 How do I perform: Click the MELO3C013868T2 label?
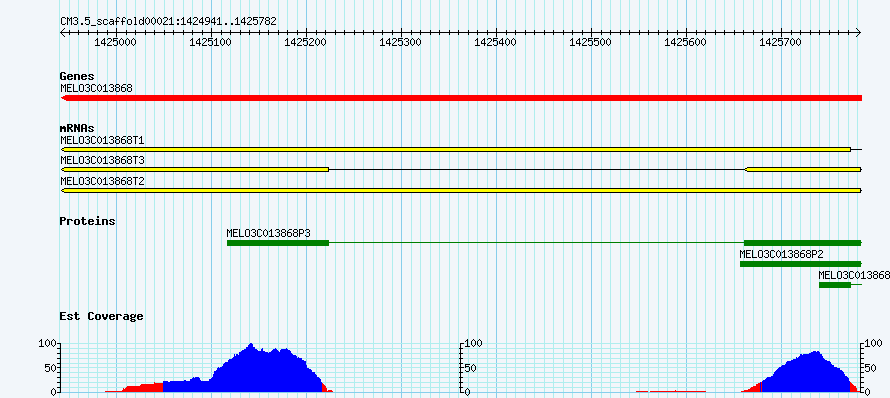pos(103,182)
